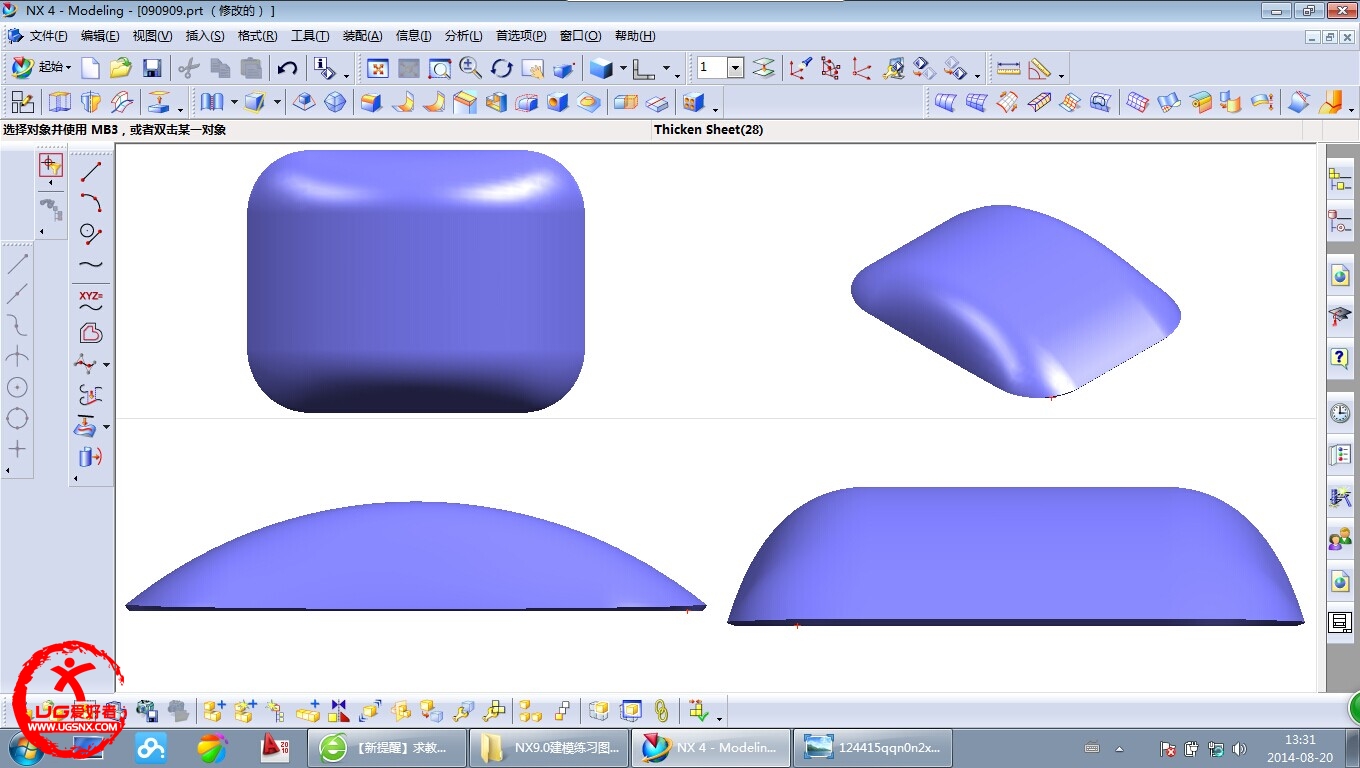Expand the project curve dropdown on left toolbar
This screenshot has height=768, width=1360.
(x=106, y=427)
